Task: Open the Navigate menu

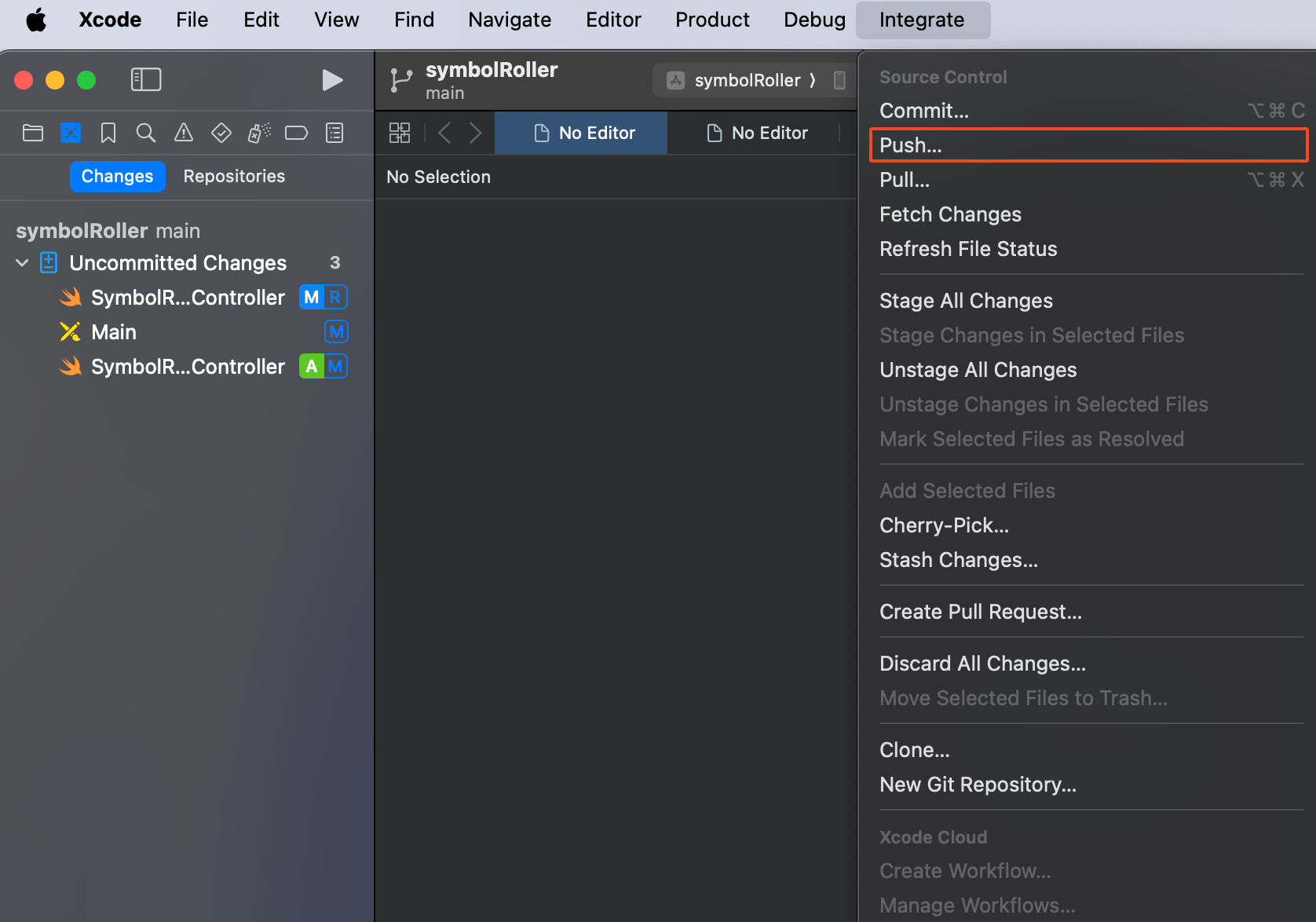Action: [510, 20]
